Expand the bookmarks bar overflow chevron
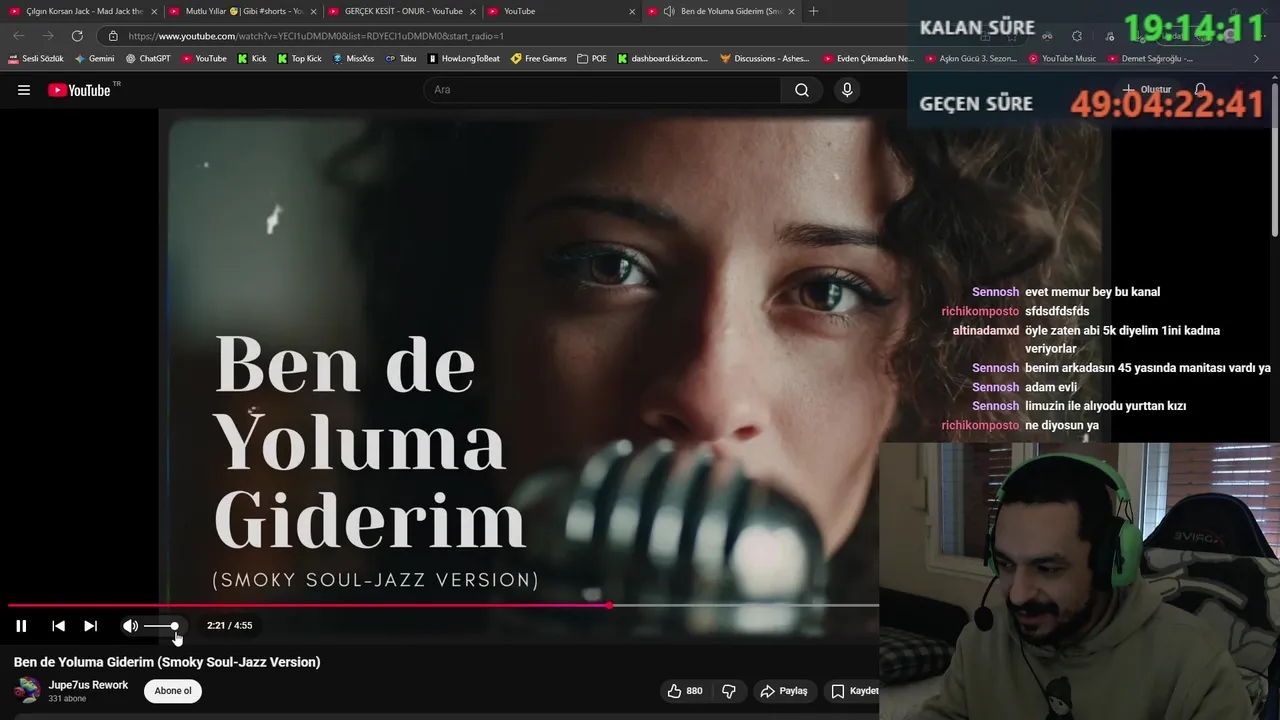The height and width of the screenshot is (720, 1280). click(x=1257, y=59)
